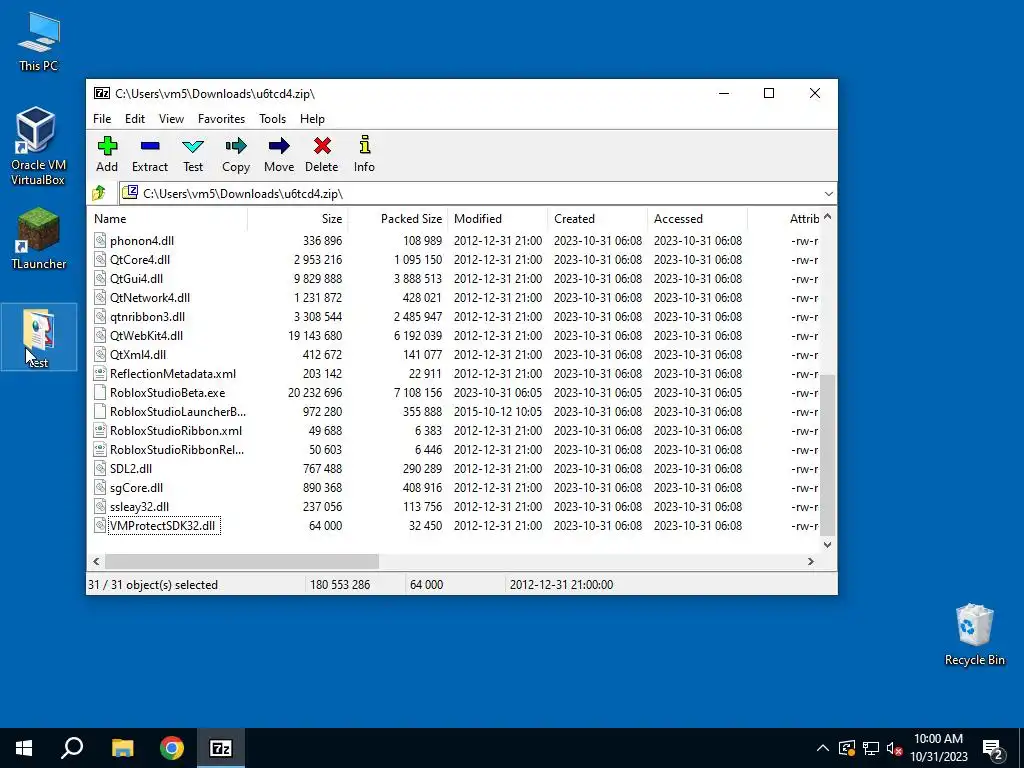This screenshot has width=1024, height=768.
Task: Click the horizontal scrollbar thumb
Action: pyautogui.click(x=242, y=562)
